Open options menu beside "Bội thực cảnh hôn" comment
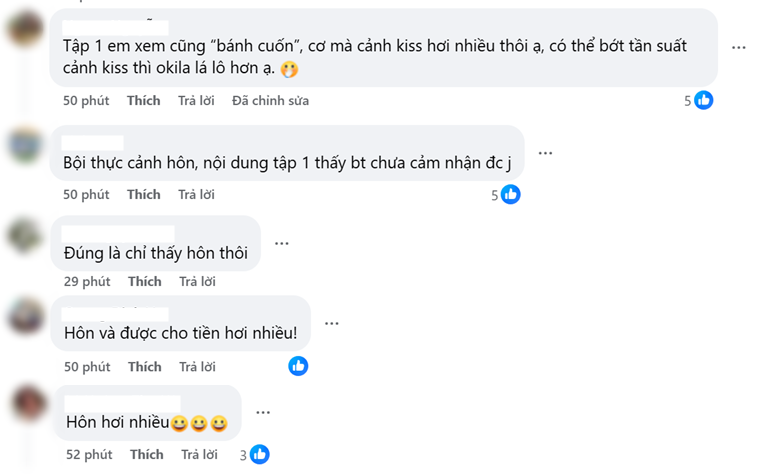Image resolution: width=760 pixels, height=474 pixels. coord(545,153)
